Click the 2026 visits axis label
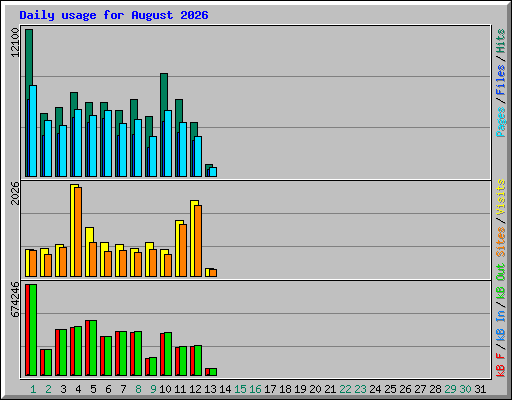The height and width of the screenshot is (400, 512). (x=15, y=193)
